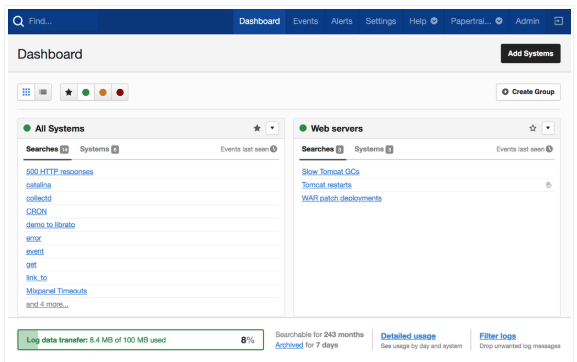Switch to list view
577x362 pixels.
(43, 92)
